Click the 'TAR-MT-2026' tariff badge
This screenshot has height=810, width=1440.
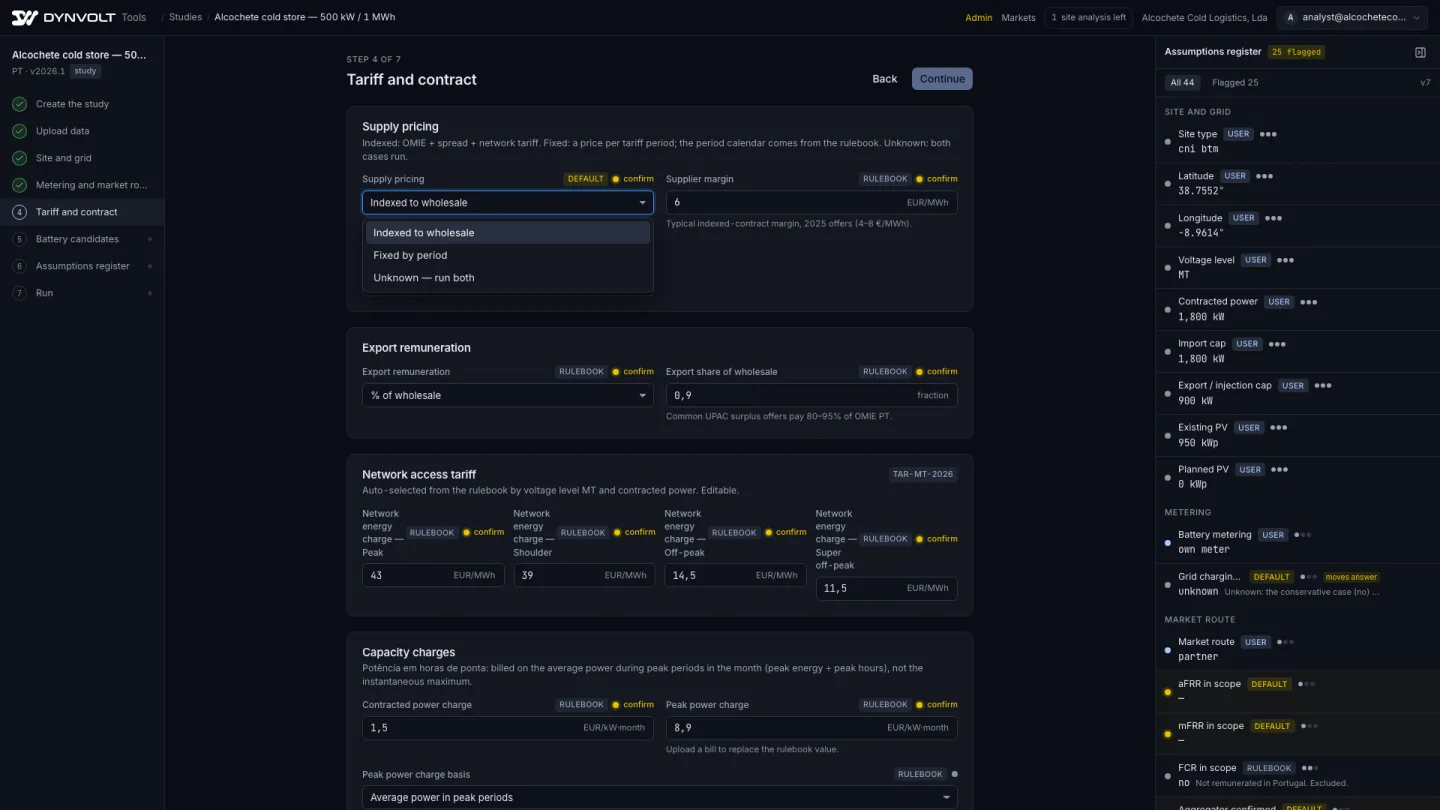point(923,474)
